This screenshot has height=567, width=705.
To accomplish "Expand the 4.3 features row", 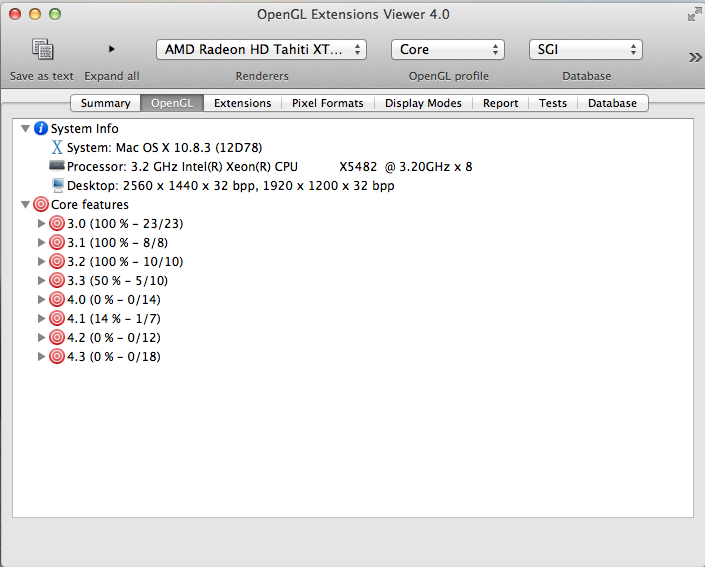I will (x=41, y=356).
